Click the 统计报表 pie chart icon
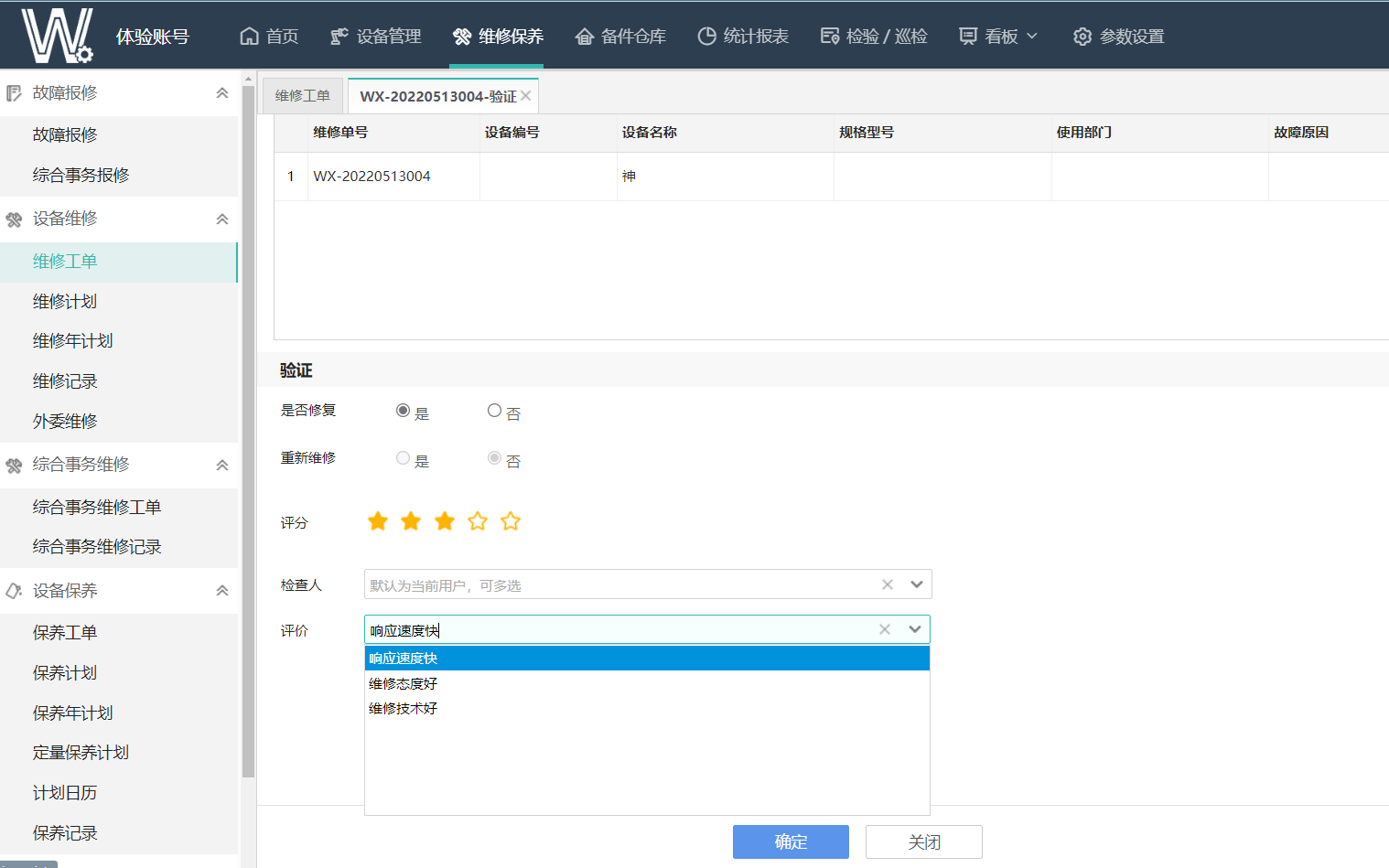Image resolution: width=1389 pixels, height=868 pixels. click(707, 37)
